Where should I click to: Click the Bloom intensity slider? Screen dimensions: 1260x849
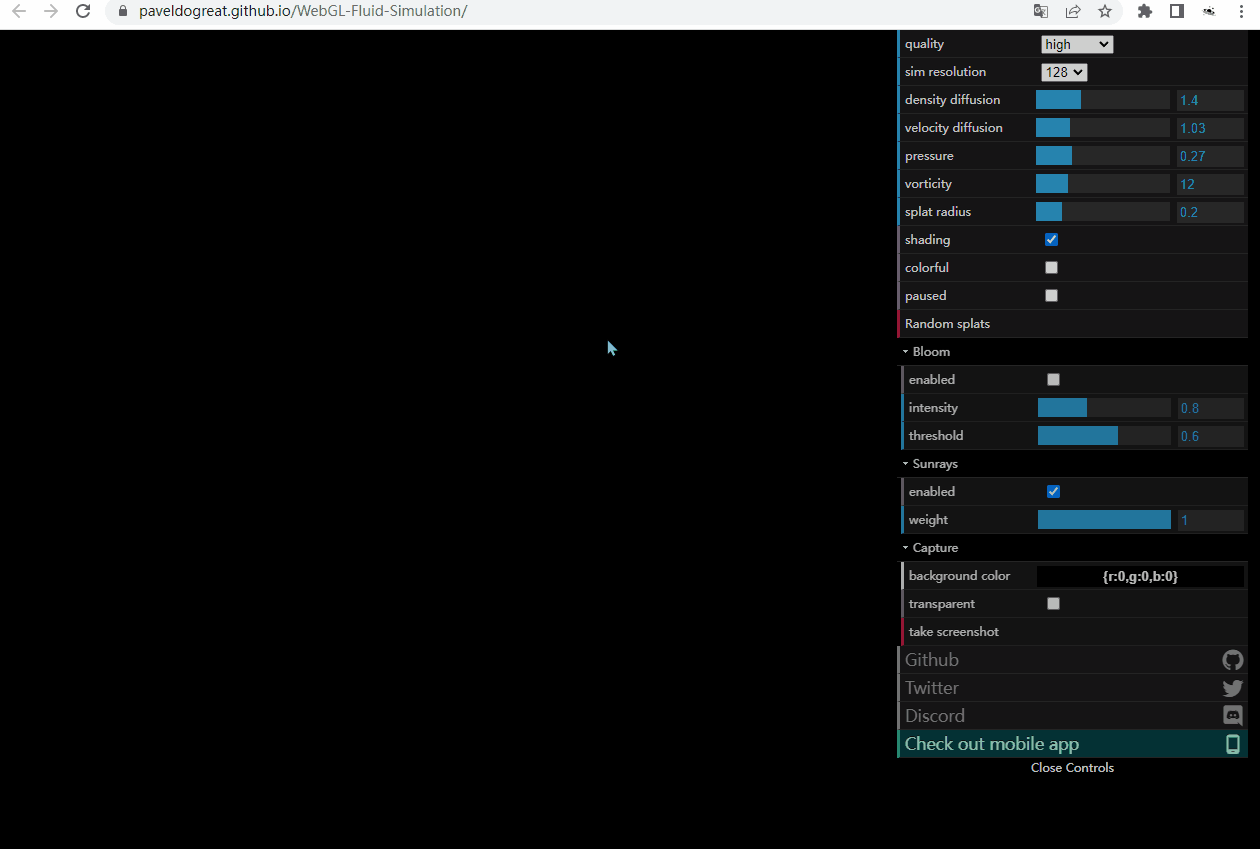tap(1104, 408)
